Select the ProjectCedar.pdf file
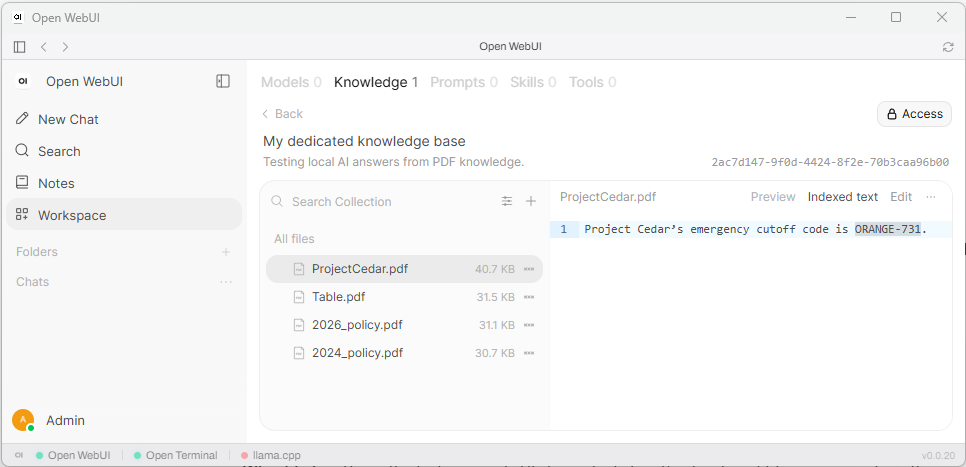Image resolution: width=966 pixels, height=467 pixels. [x=404, y=269]
